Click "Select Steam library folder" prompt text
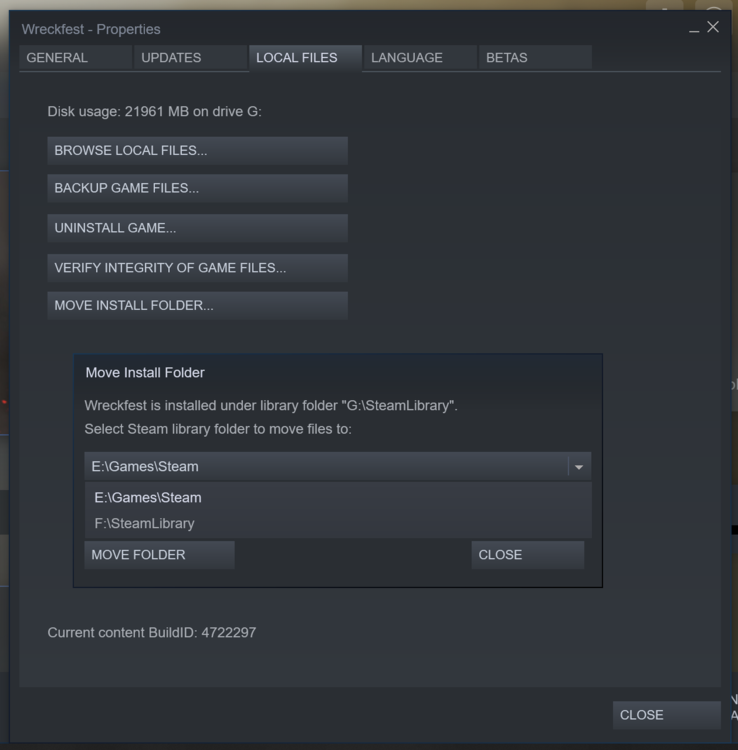 (218, 429)
